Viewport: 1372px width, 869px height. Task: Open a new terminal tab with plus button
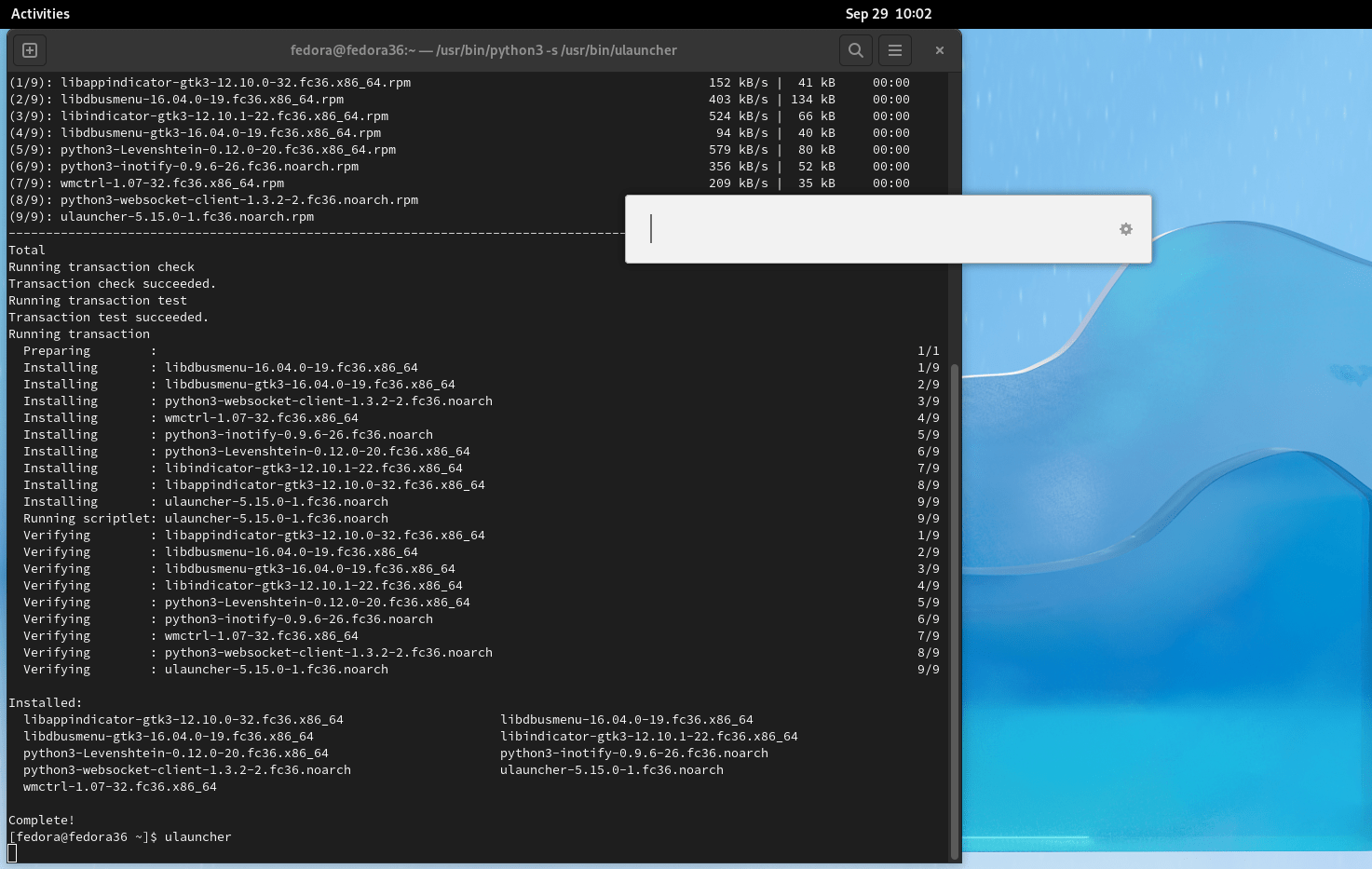click(30, 50)
